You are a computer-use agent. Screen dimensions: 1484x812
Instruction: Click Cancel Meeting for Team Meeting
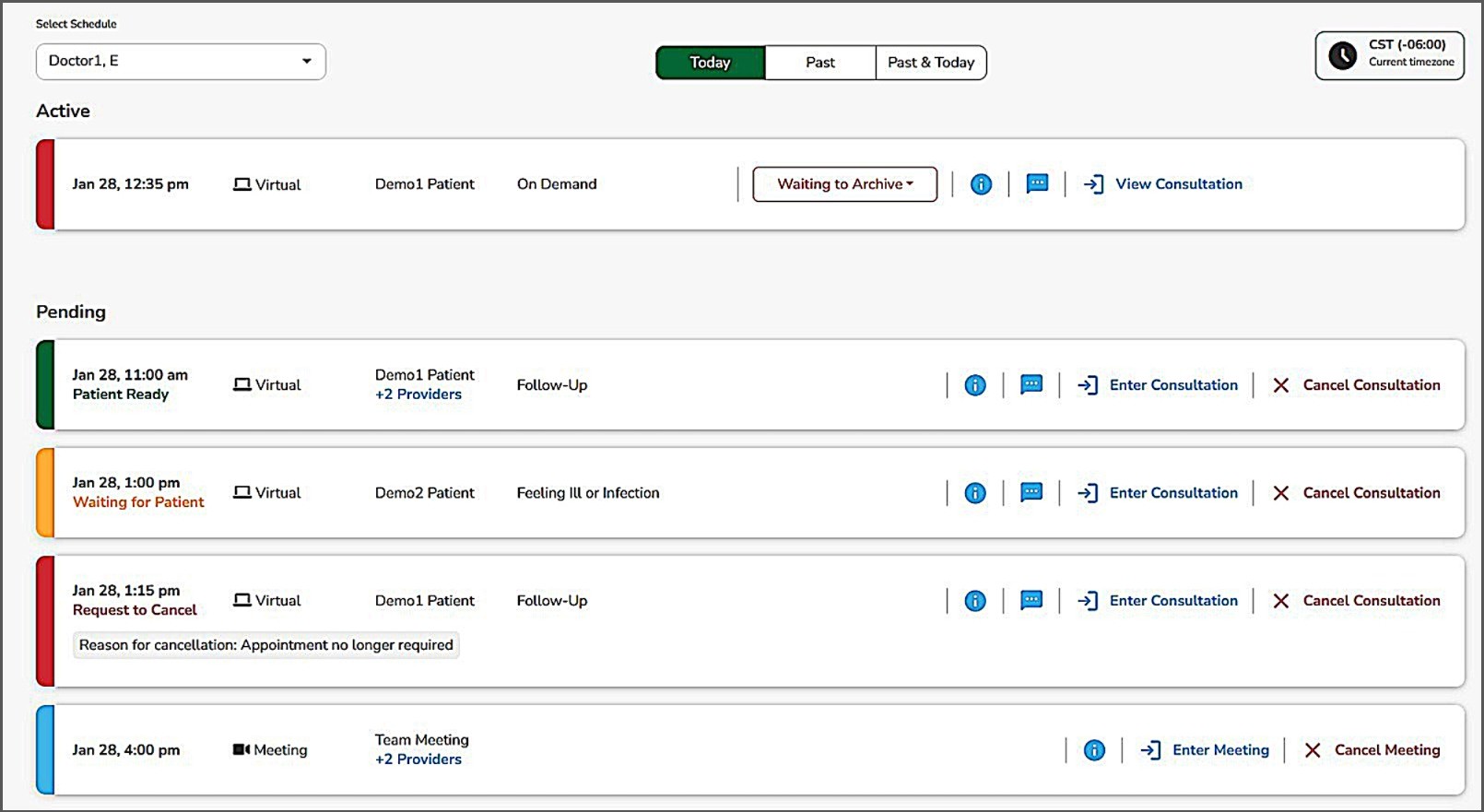(x=1386, y=750)
